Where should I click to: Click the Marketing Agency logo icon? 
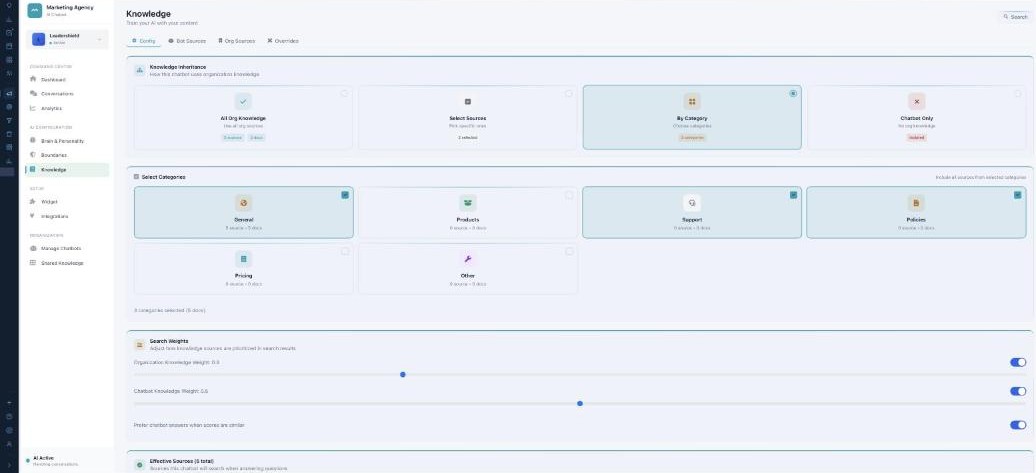(x=34, y=10)
